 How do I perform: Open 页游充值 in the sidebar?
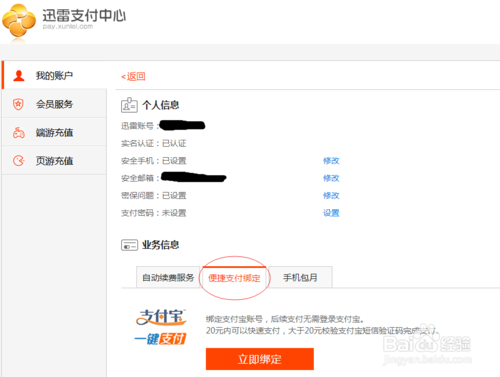pos(54,161)
